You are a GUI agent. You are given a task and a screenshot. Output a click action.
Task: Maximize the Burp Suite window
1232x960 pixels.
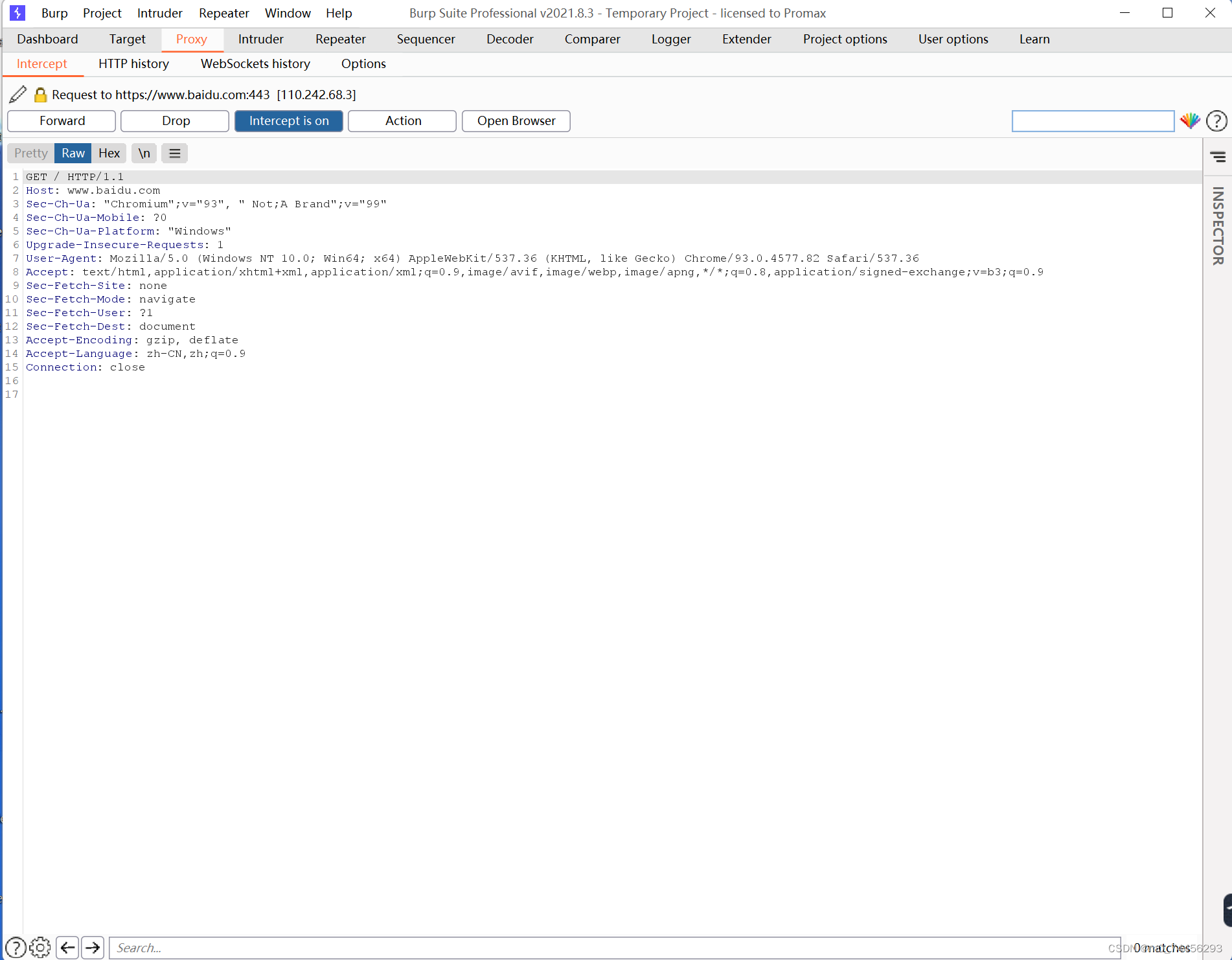coord(1167,13)
